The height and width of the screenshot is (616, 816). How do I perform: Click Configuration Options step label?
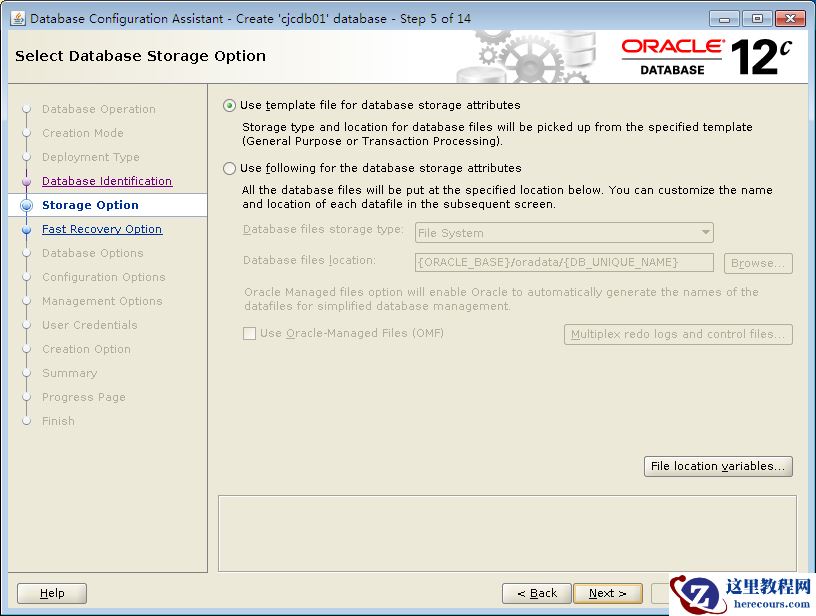coord(104,277)
